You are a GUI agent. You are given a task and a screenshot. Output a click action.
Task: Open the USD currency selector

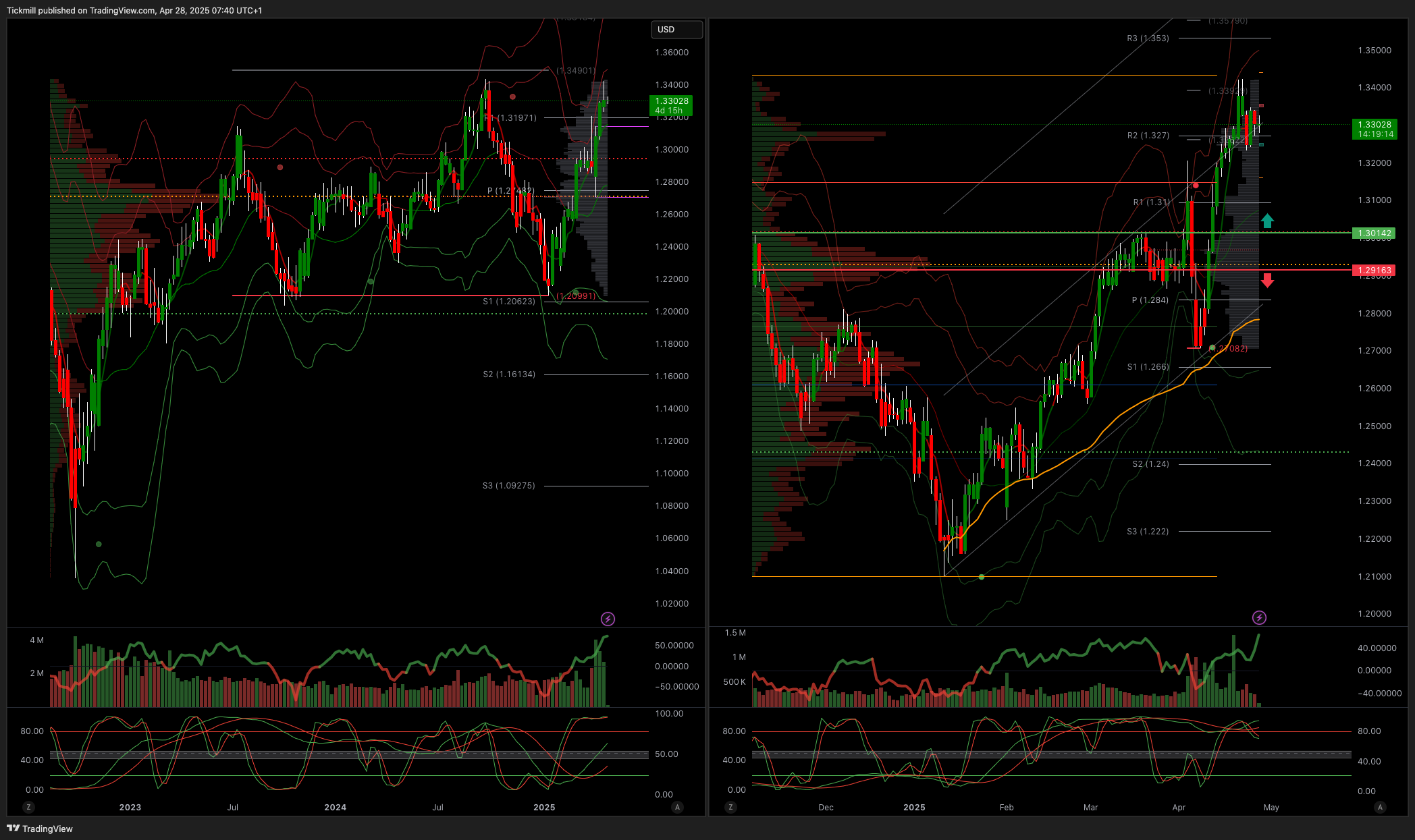tap(676, 30)
